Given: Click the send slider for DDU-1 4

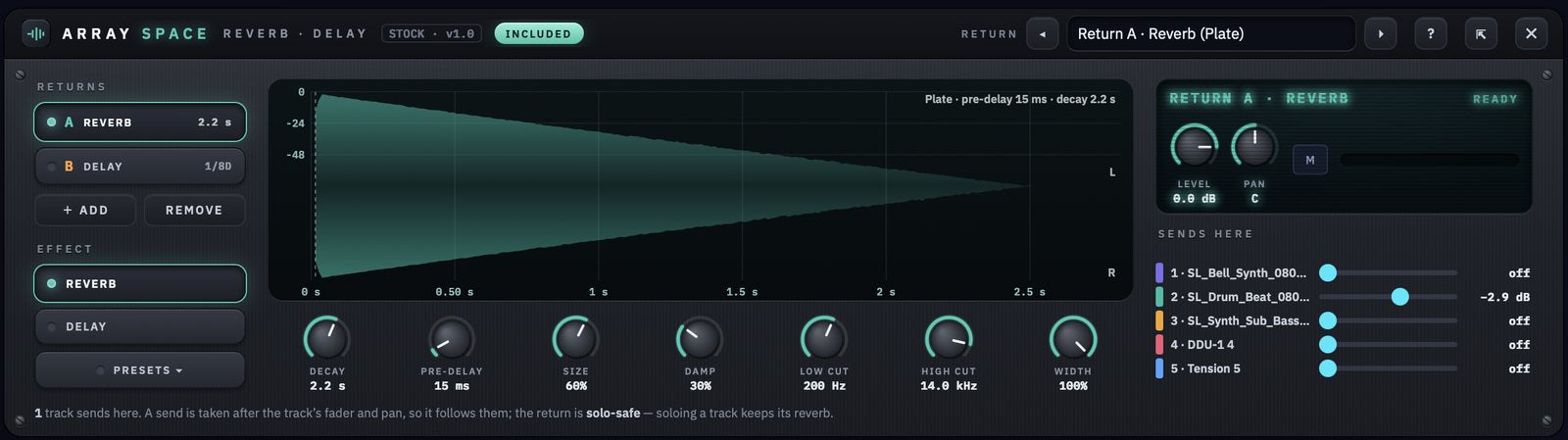Looking at the screenshot, I should [x=1389, y=344].
